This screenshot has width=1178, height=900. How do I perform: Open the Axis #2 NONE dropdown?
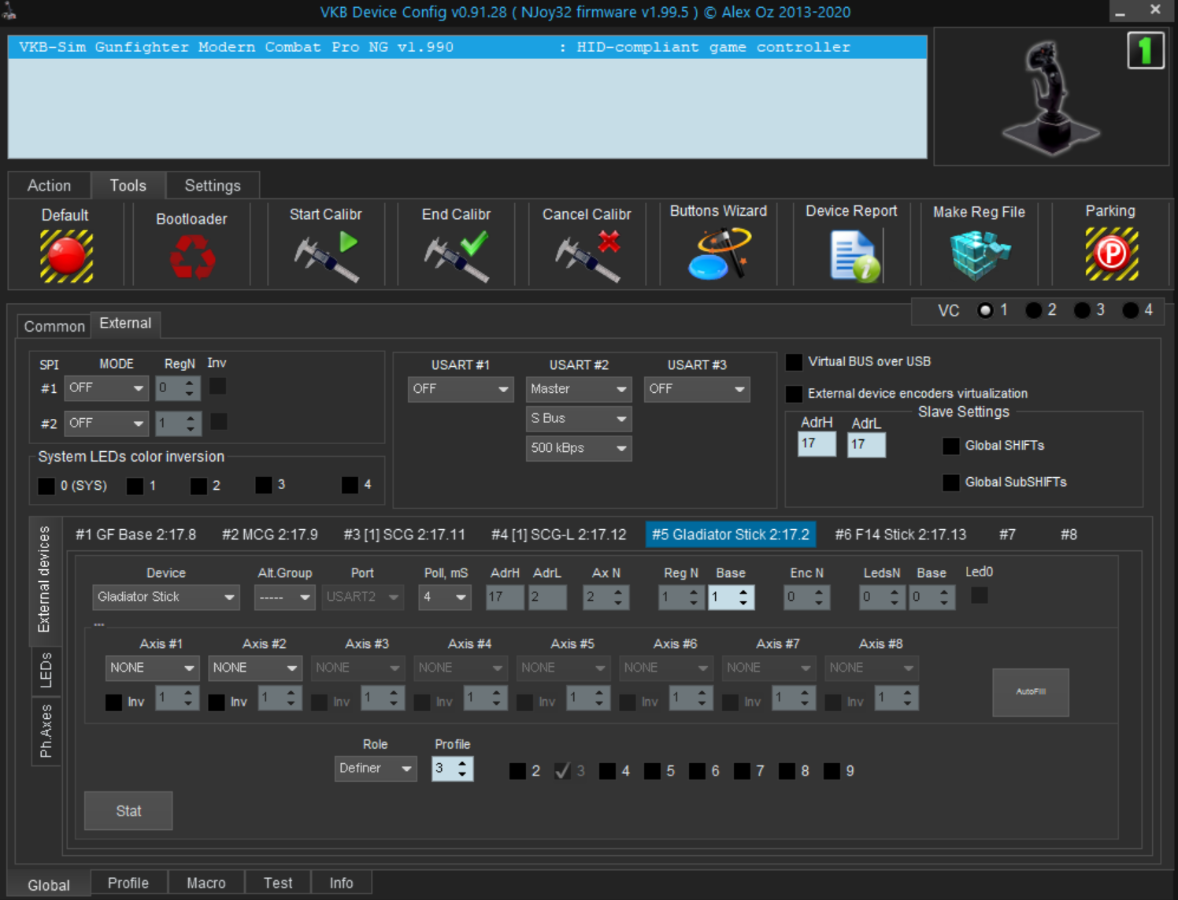pyautogui.click(x=255, y=668)
